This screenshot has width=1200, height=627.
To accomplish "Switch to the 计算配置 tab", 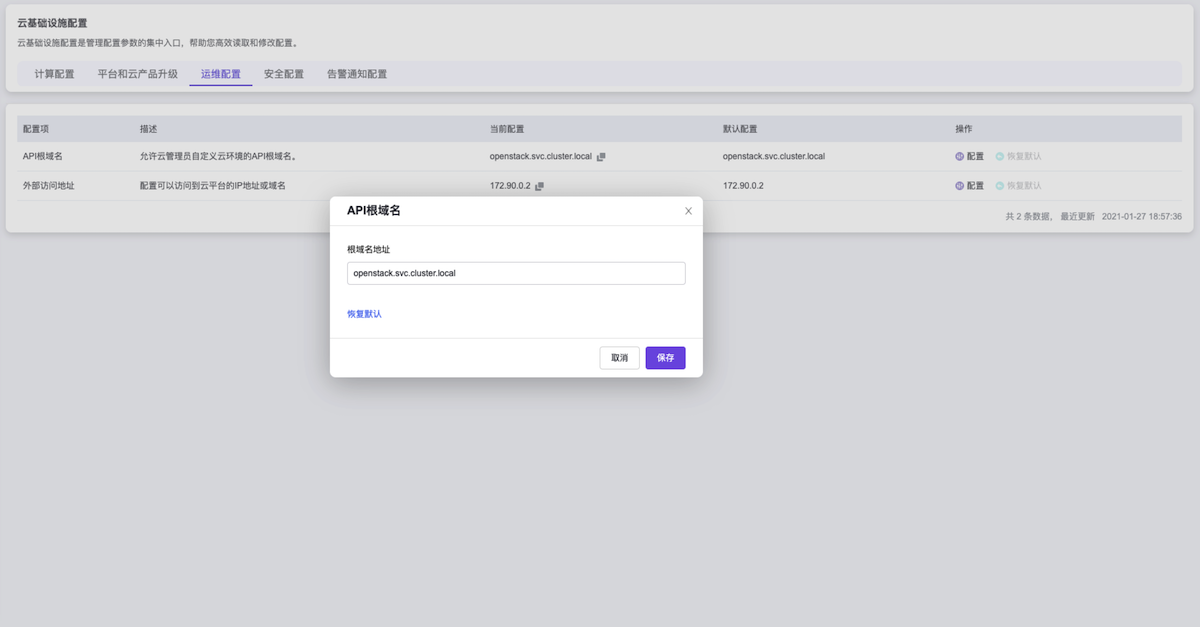I will point(54,74).
